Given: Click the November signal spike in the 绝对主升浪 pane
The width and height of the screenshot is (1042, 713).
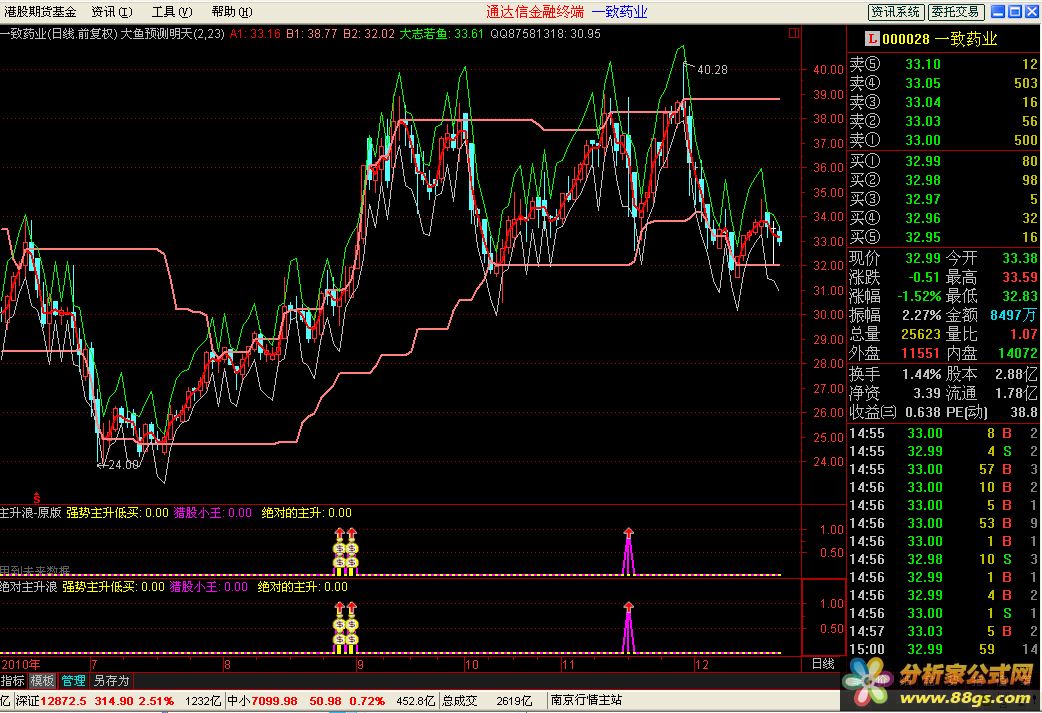Looking at the screenshot, I should tap(628, 627).
